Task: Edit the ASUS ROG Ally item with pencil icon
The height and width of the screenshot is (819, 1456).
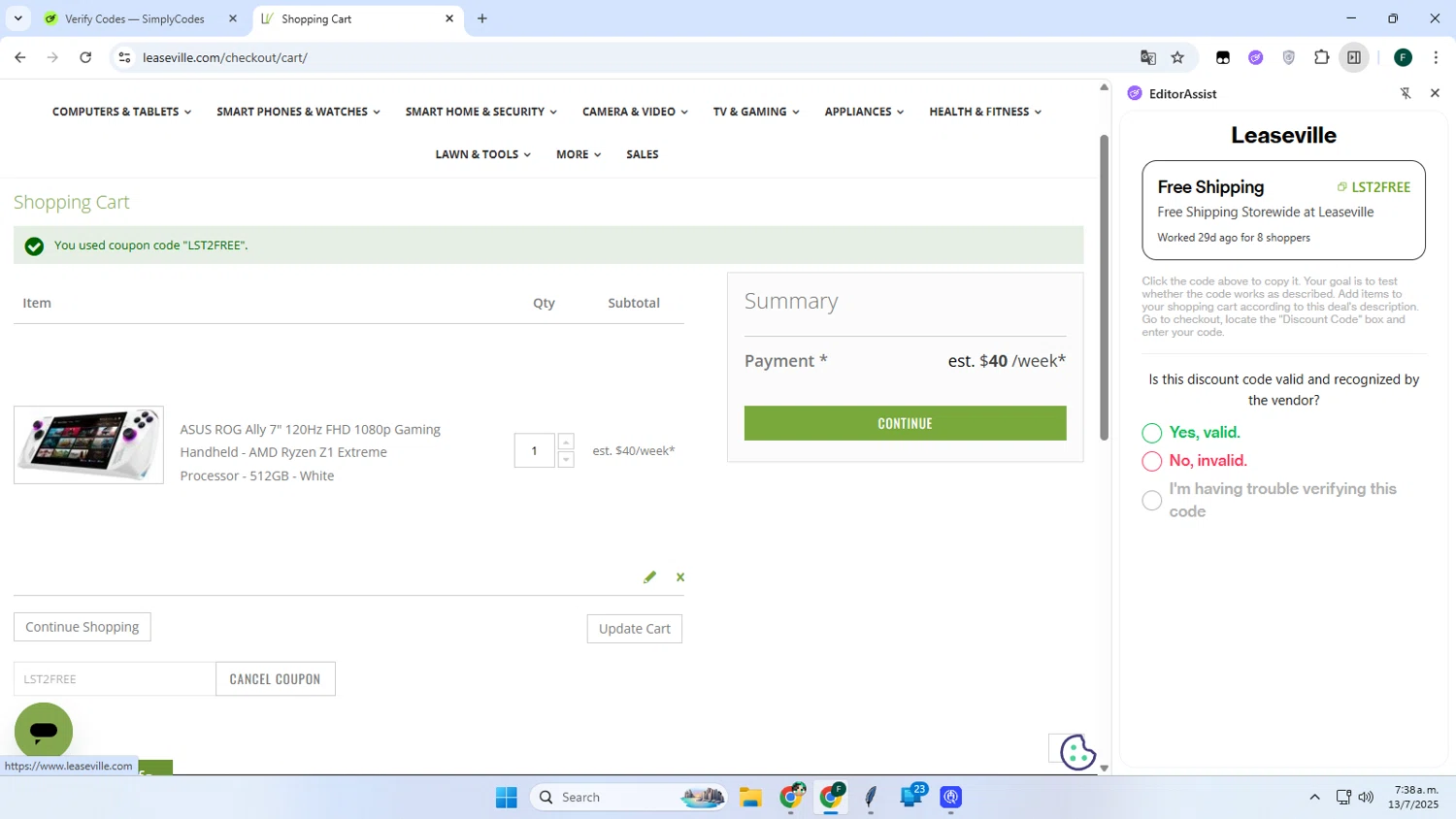Action: click(x=649, y=577)
